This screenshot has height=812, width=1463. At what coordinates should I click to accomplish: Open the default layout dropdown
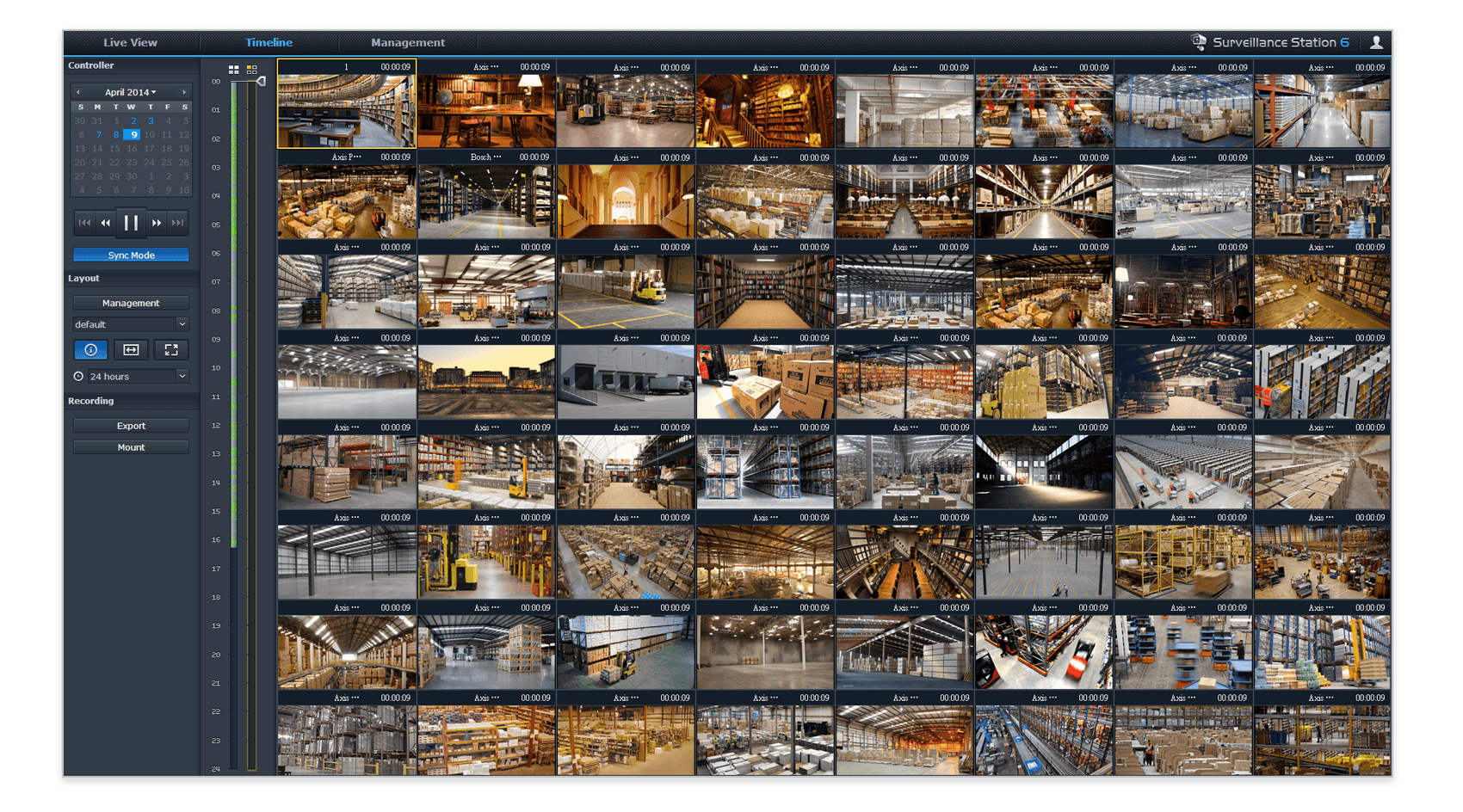pyautogui.click(x=131, y=324)
